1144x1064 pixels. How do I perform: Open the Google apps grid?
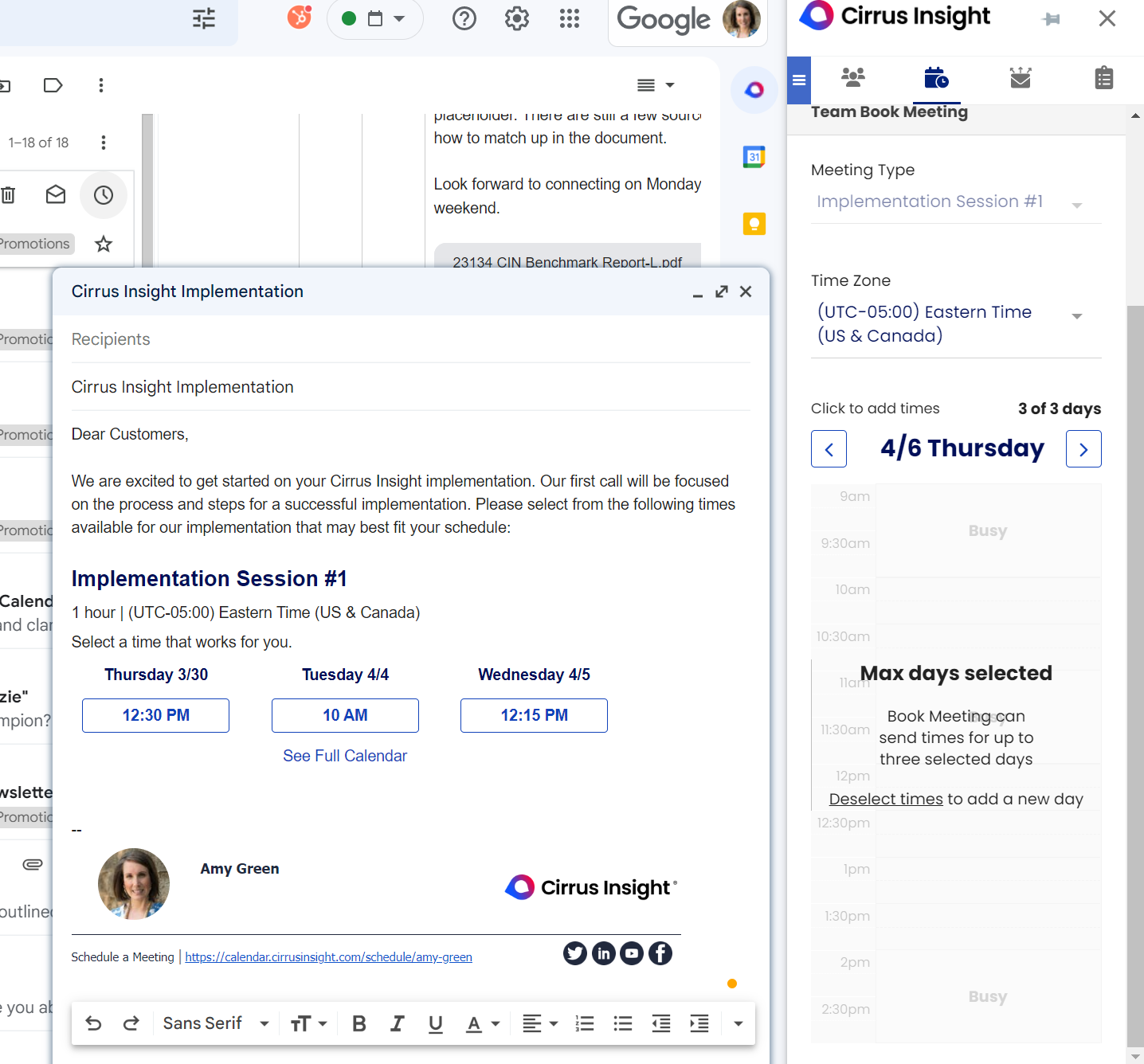pyautogui.click(x=570, y=18)
